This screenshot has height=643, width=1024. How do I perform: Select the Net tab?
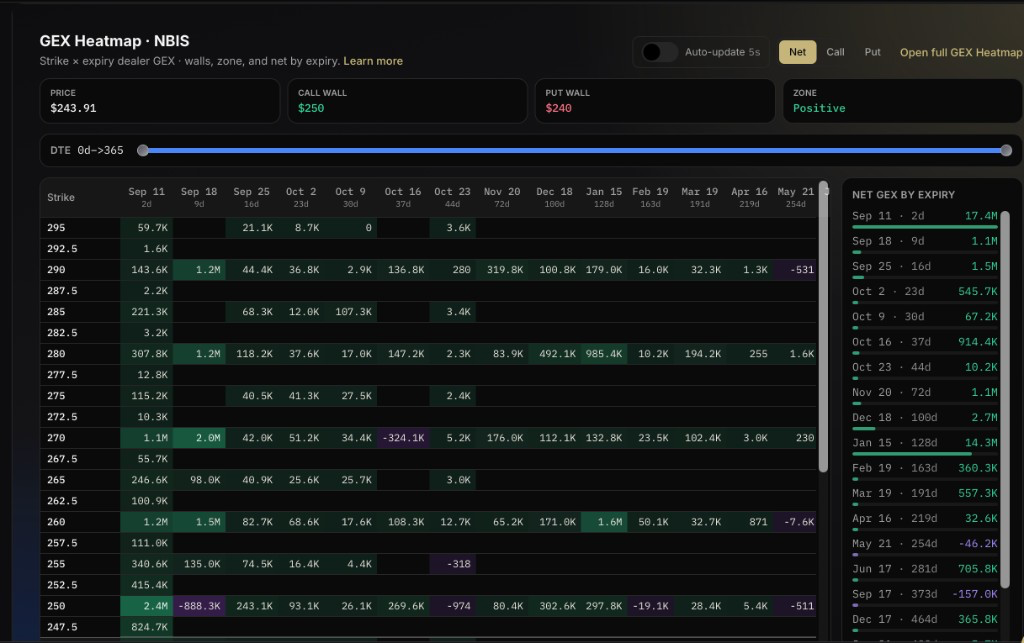pyautogui.click(x=797, y=52)
